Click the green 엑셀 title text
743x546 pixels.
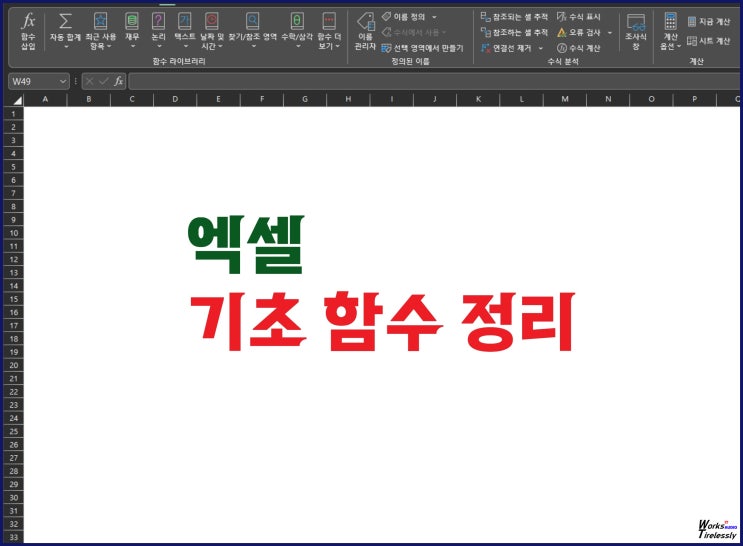pyautogui.click(x=245, y=245)
